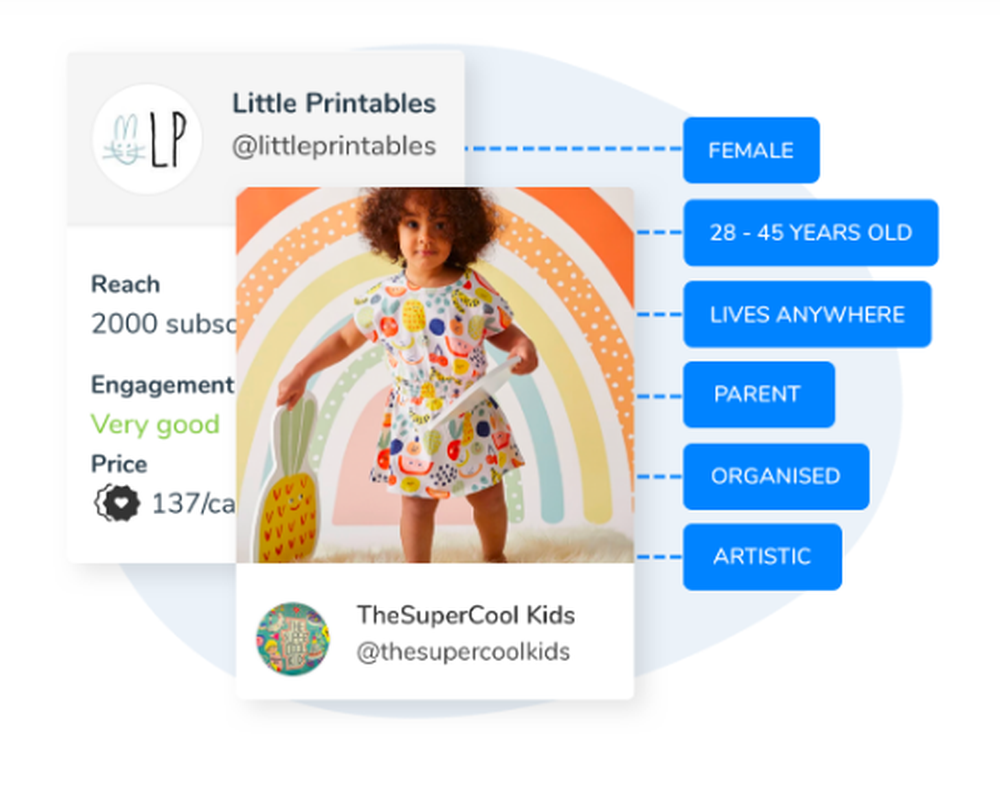Viewport: 1000px width, 787px height.
Task: Click the Little Printables bunny LP avatar
Action: (147, 139)
